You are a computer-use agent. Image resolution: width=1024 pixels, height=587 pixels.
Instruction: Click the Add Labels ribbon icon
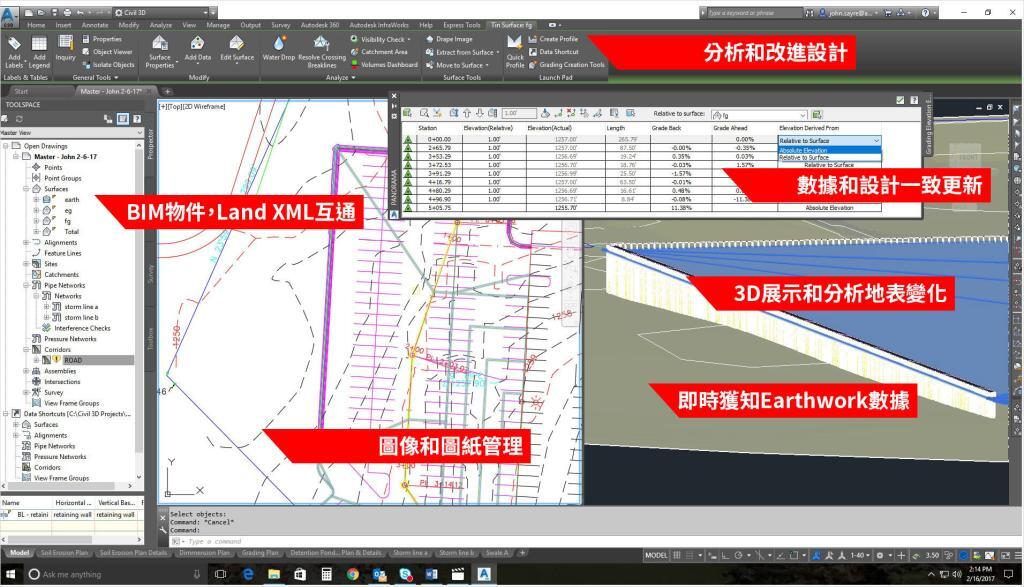pyautogui.click(x=14, y=44)
